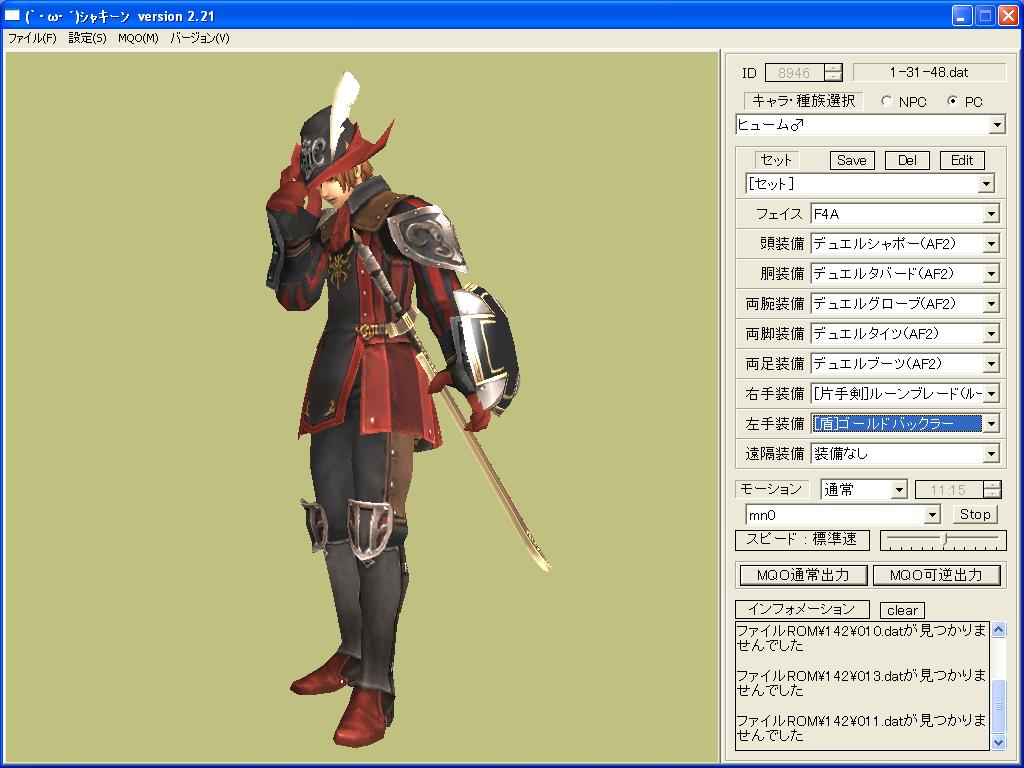Click the Save set button

[x=852, y=160]
